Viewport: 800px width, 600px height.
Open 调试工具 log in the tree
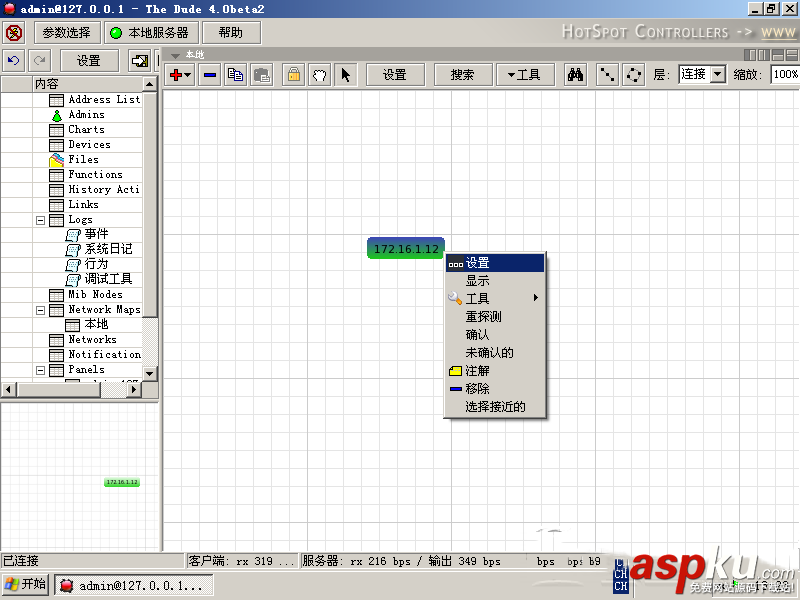[108, 279]
